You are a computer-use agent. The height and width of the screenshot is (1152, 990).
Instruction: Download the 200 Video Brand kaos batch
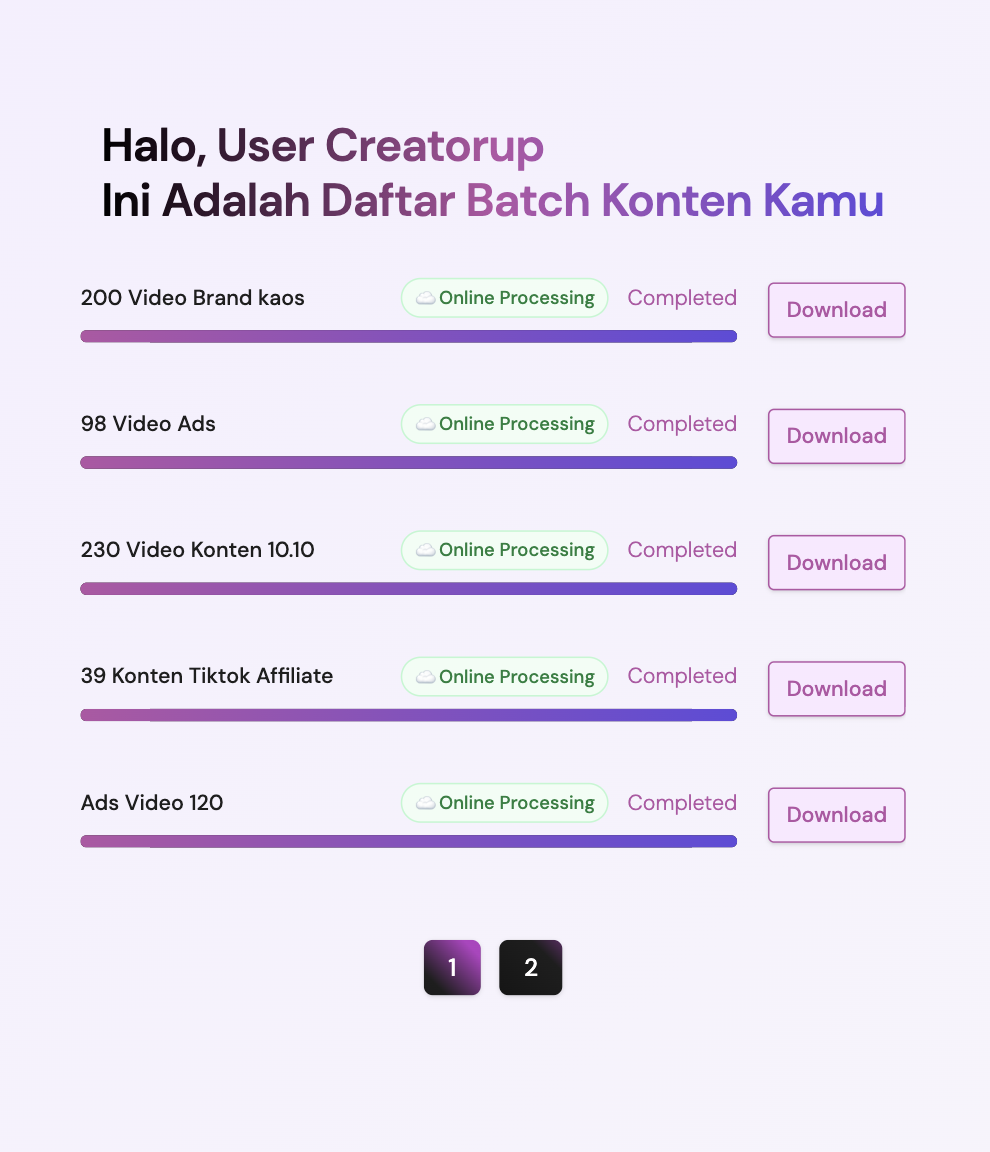836,310
